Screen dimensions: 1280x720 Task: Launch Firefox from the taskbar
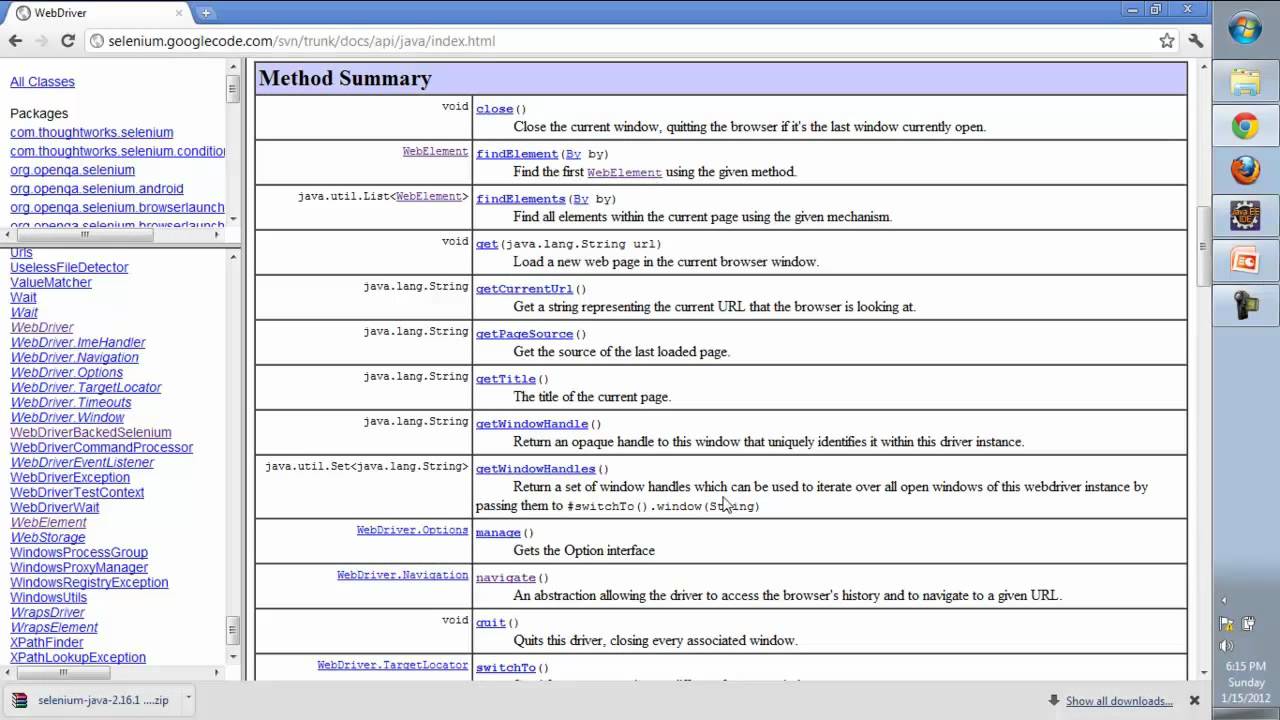[1245, 171]
